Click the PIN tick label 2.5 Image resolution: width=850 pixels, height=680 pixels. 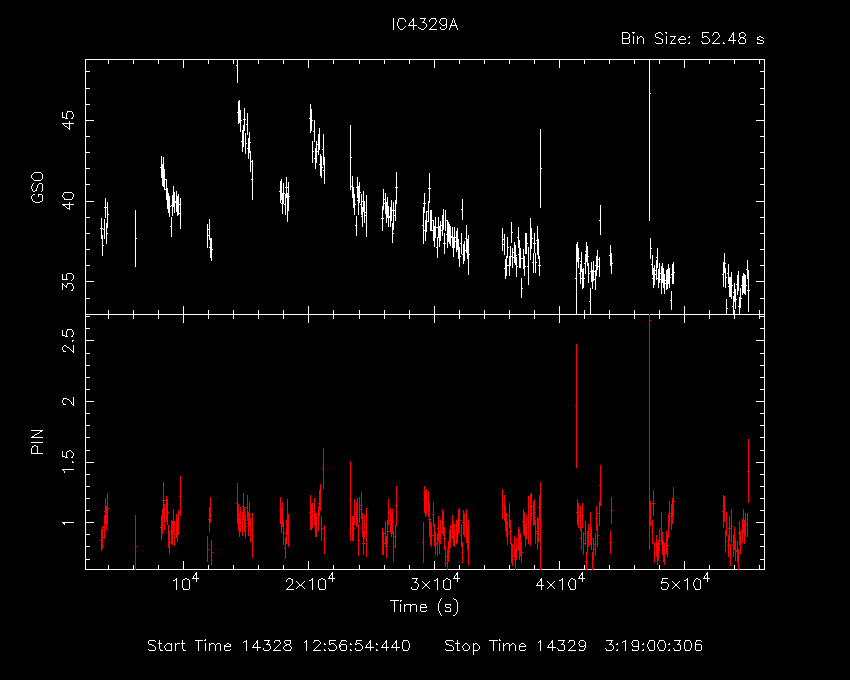tap(69, 341)
